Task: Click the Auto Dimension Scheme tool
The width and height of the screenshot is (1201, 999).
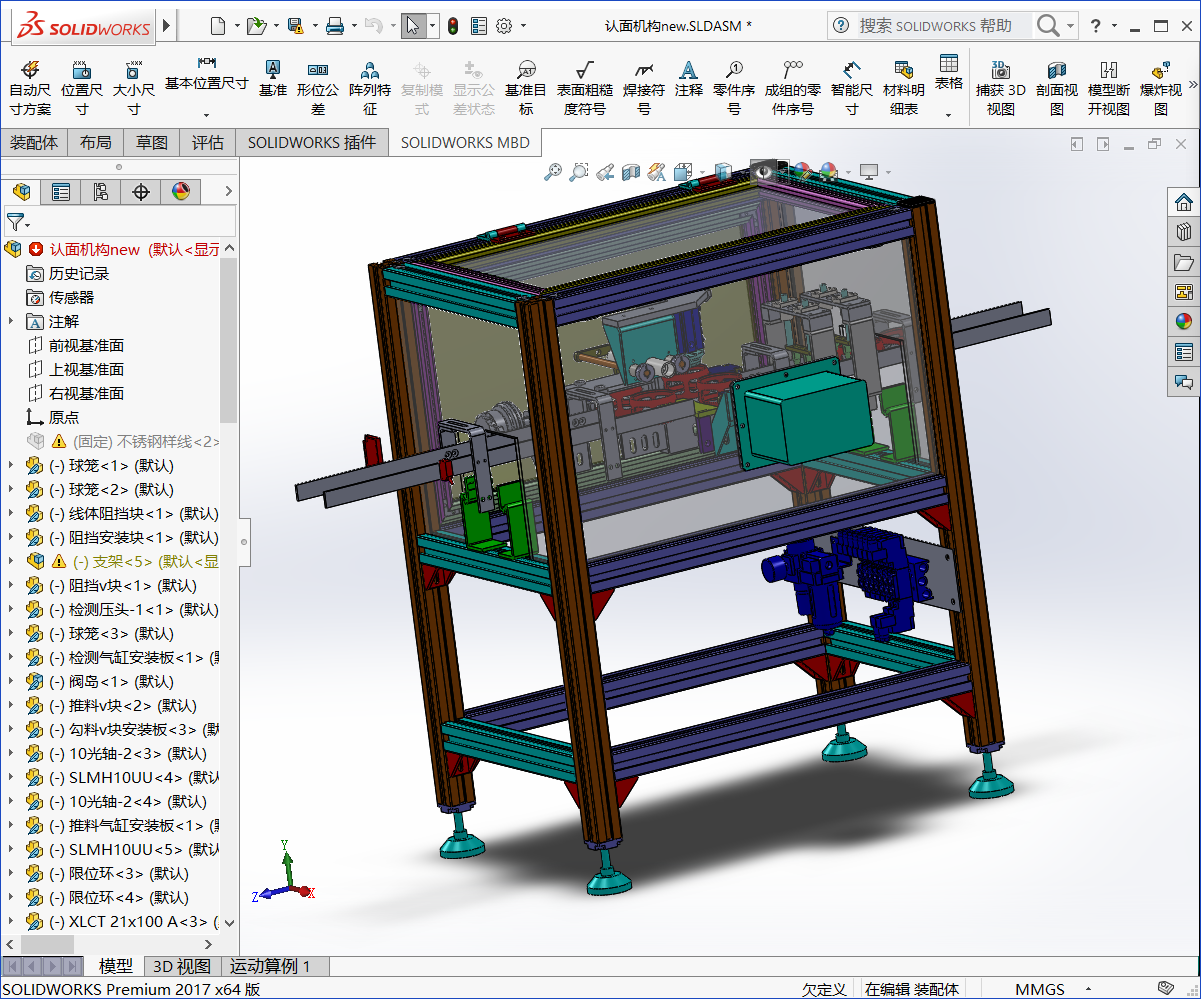Action: pos(30,89)
